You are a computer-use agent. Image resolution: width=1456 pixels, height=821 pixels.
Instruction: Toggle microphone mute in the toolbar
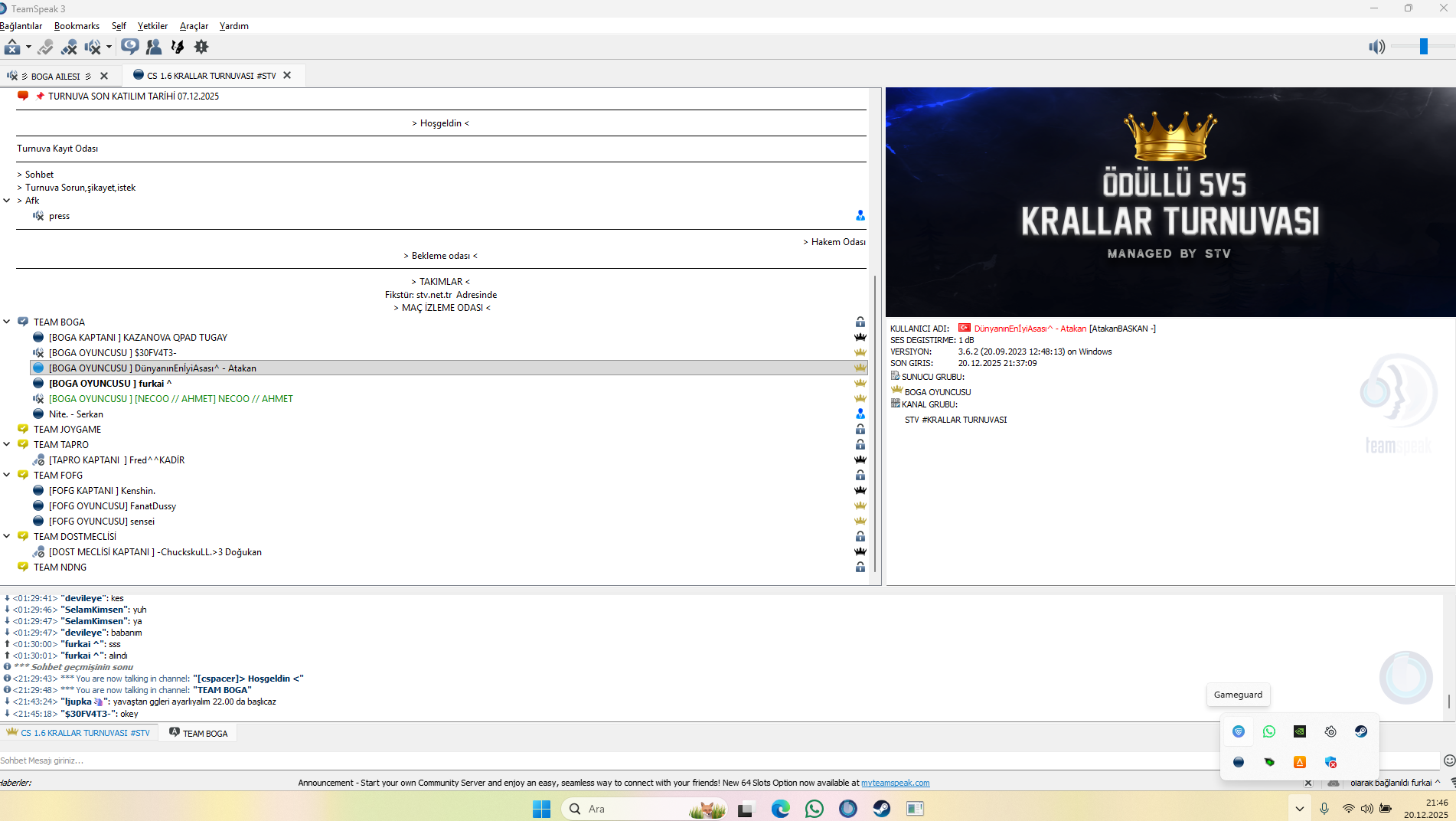pos(69,47)
